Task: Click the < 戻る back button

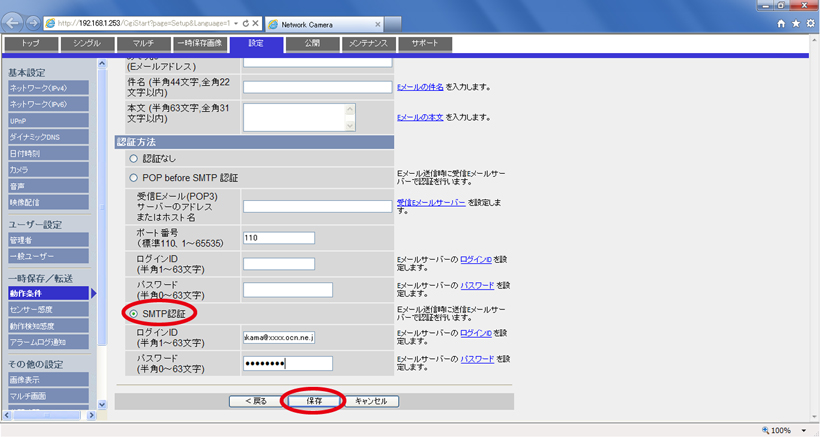Action: 256,401
